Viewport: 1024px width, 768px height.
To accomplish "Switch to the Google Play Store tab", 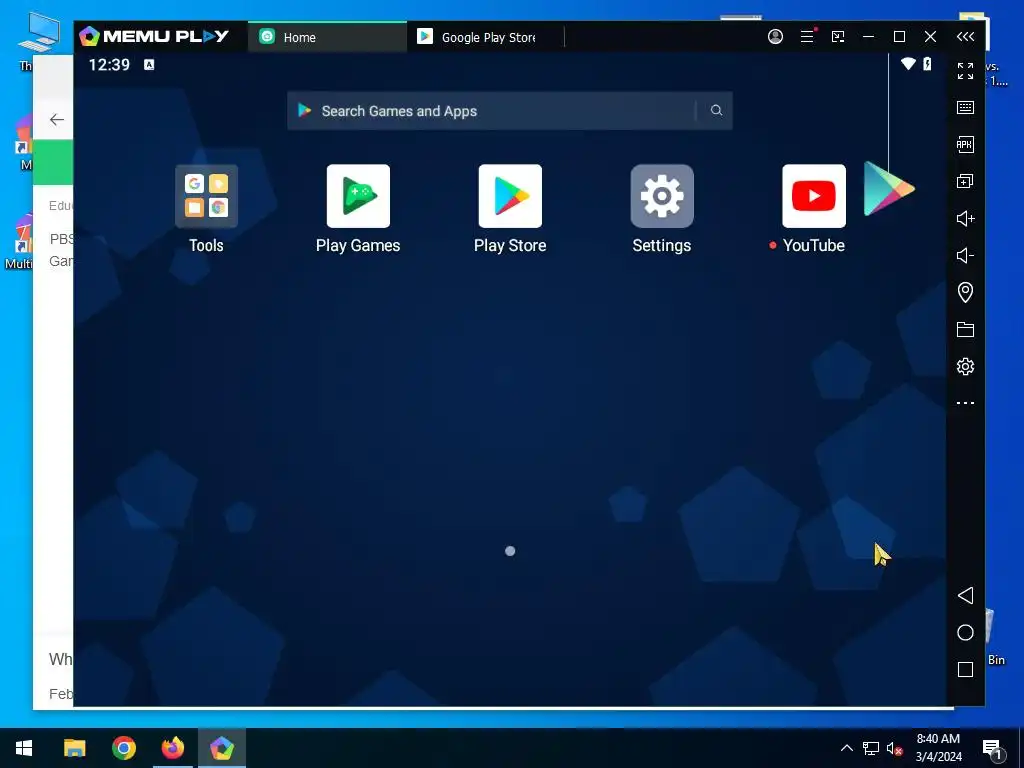I will 485,37.
